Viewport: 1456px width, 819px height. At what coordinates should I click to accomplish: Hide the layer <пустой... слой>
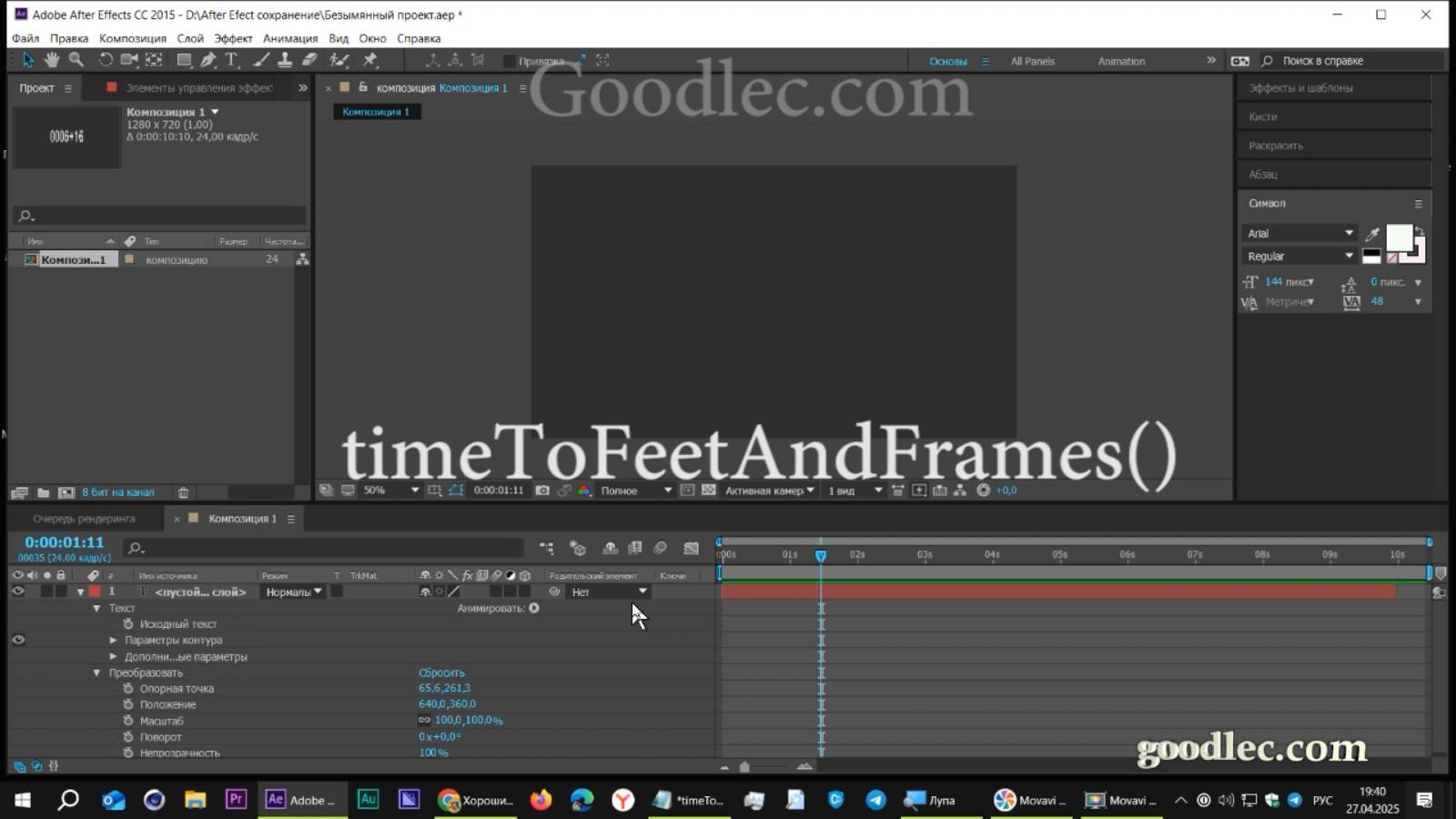pos(17,591)
